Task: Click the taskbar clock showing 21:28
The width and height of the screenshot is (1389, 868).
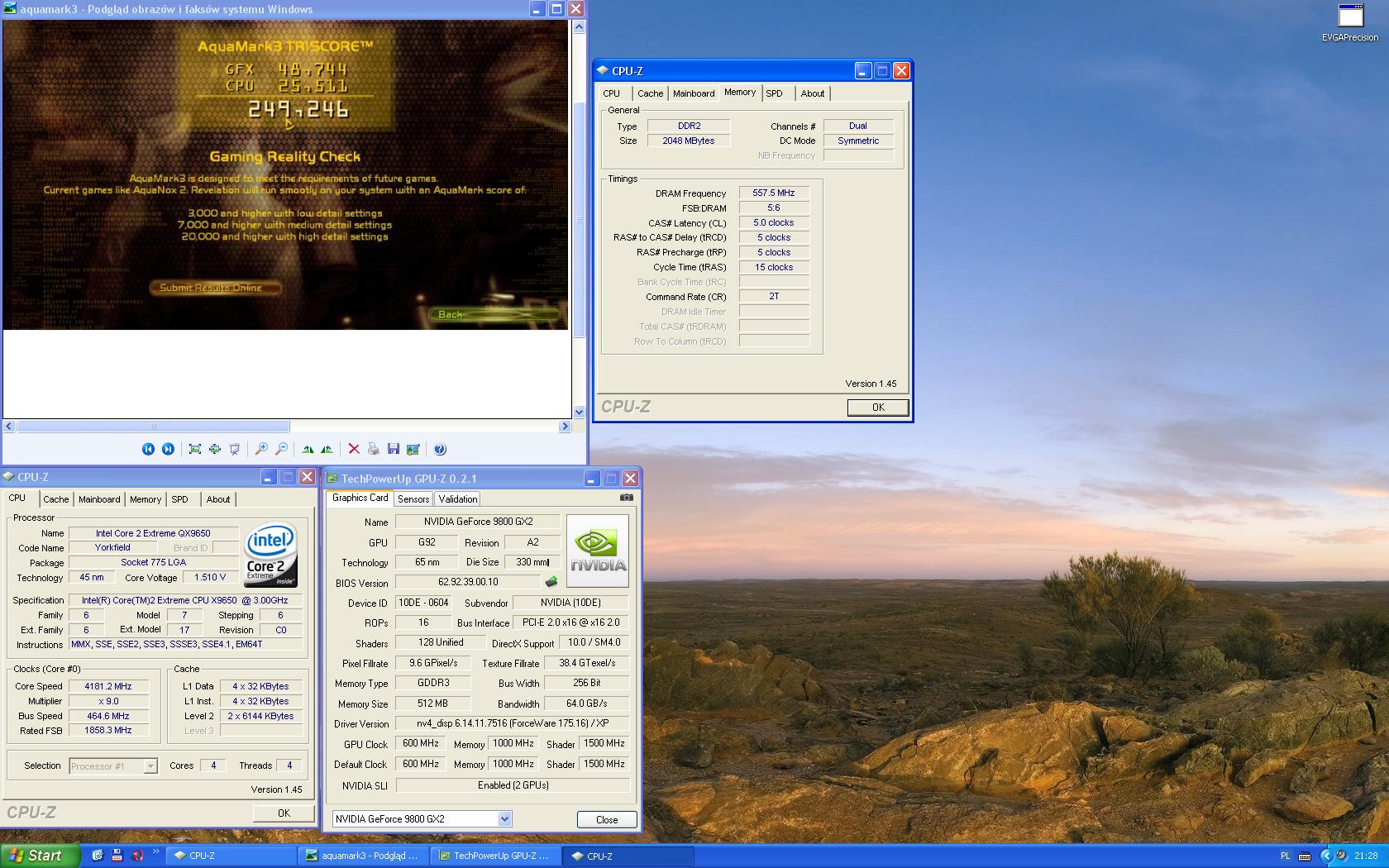Action: pos(1366,856)
